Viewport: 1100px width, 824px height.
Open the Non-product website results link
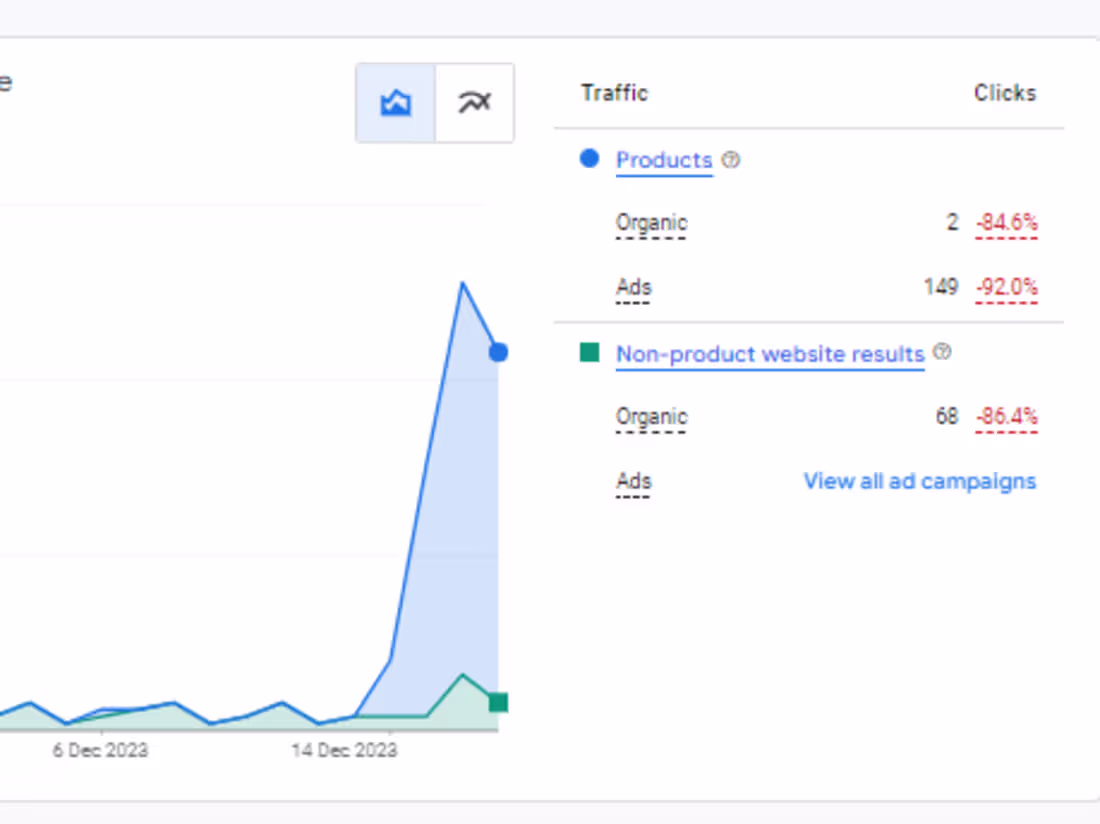point(769,354)
